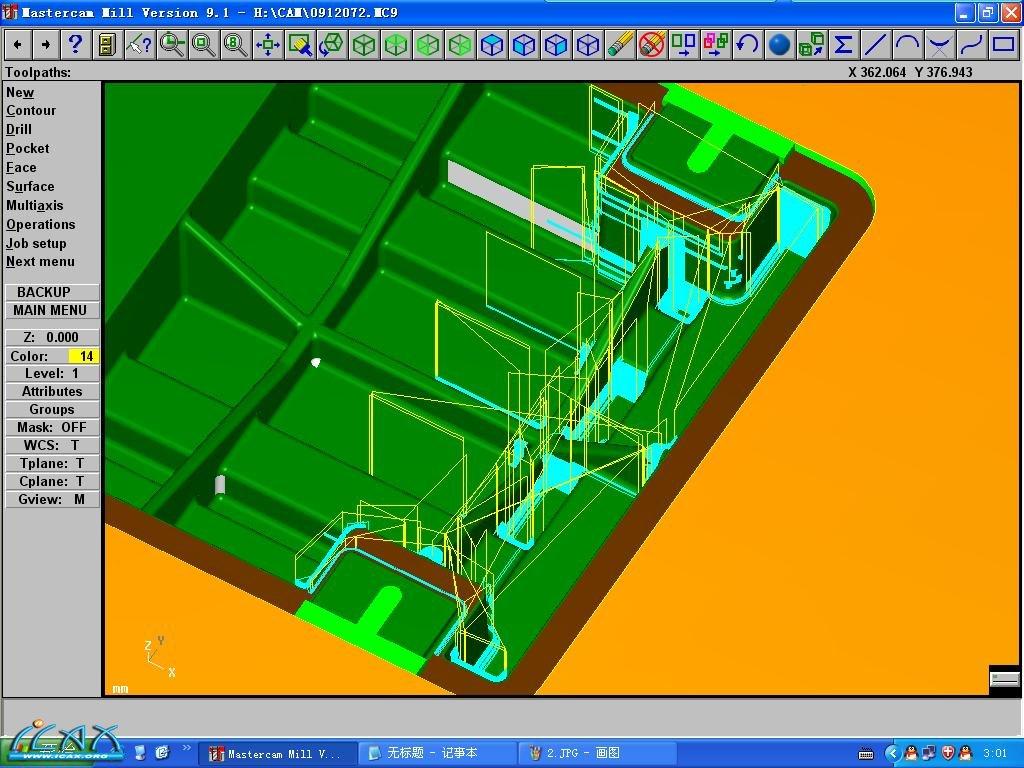
Task: Open Job setup menu item
Action: coord(36,243)
